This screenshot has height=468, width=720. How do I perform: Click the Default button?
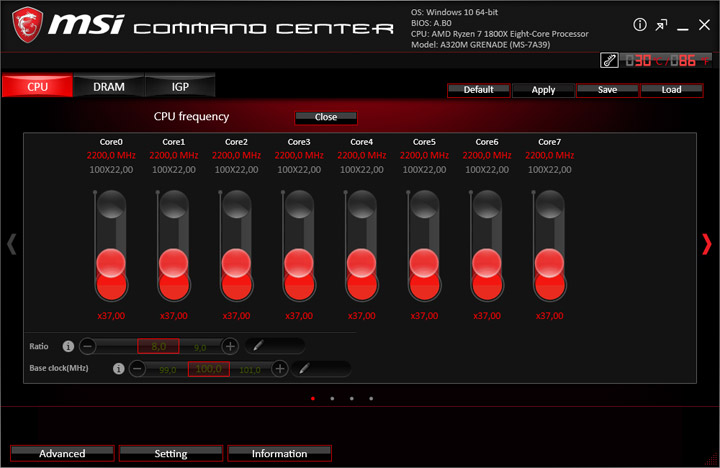(478, 90)
